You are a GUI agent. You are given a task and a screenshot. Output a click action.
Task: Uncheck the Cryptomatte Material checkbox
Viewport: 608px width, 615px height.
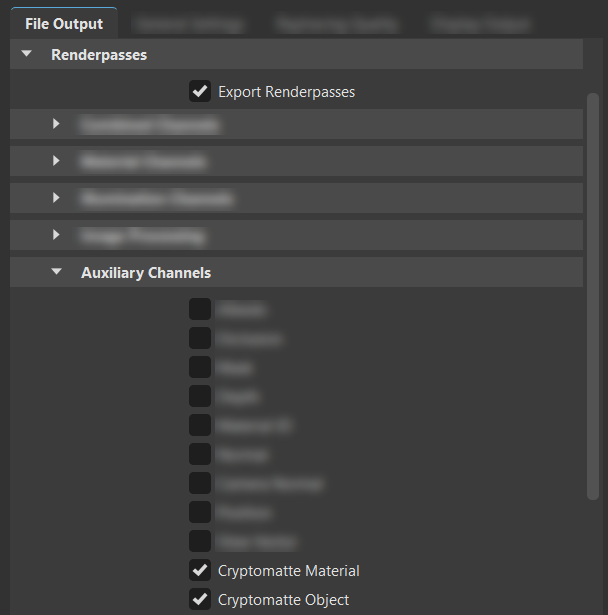point(199,571)
